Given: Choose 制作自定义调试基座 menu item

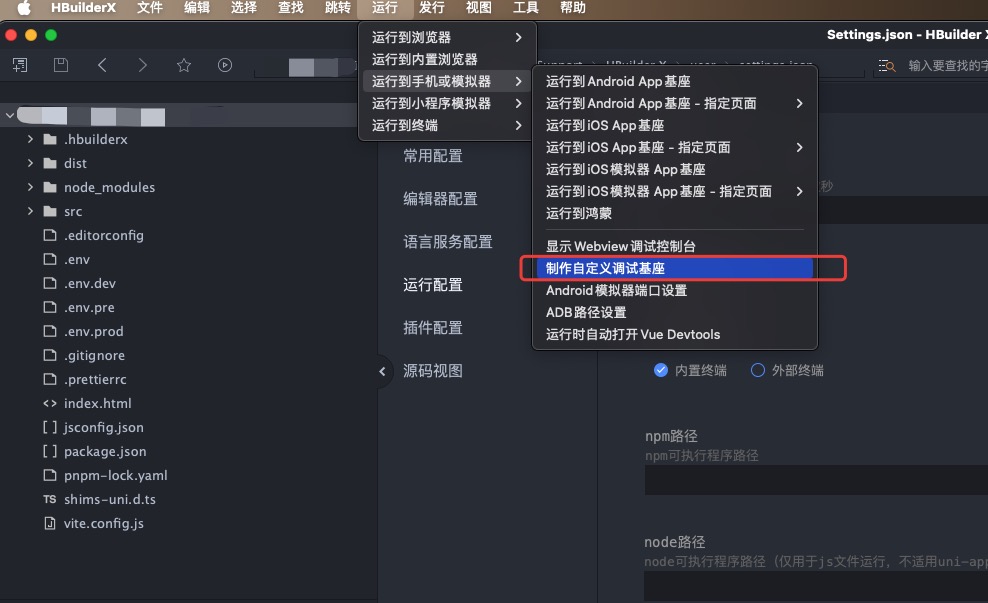Looking at the screenshot, I should tap(674, 268).
